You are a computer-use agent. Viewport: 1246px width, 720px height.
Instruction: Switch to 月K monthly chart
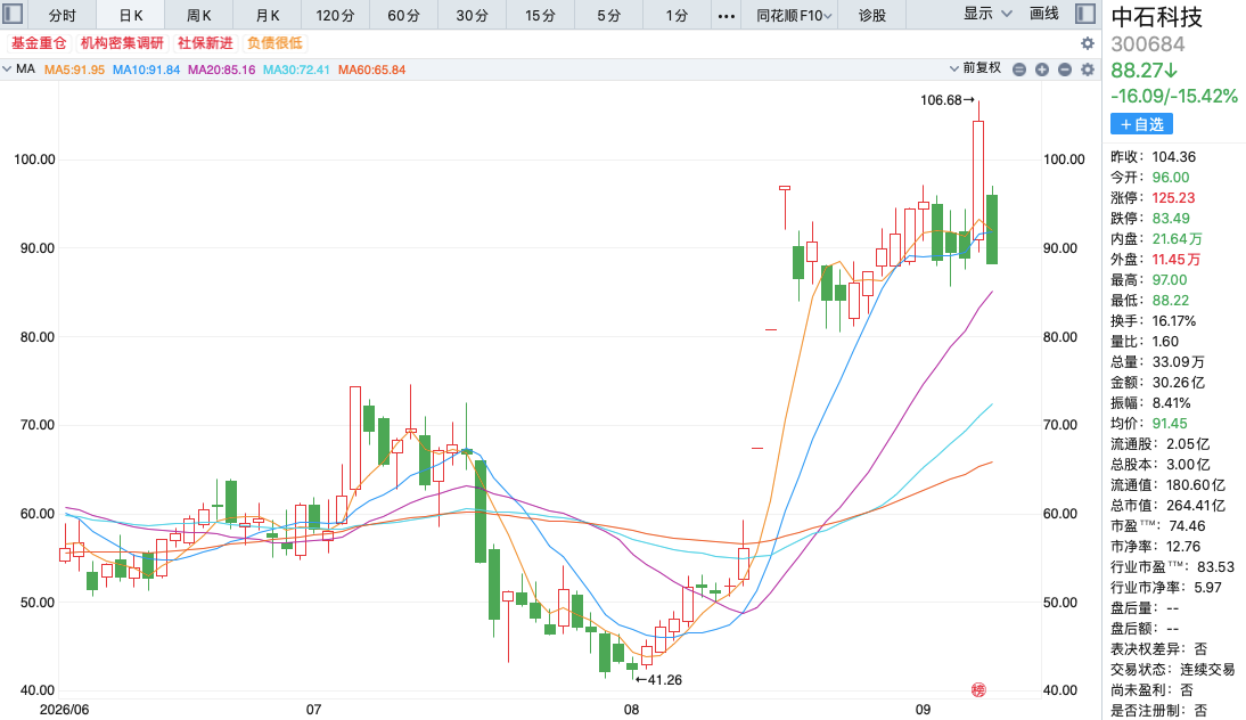tap(267, 15)
